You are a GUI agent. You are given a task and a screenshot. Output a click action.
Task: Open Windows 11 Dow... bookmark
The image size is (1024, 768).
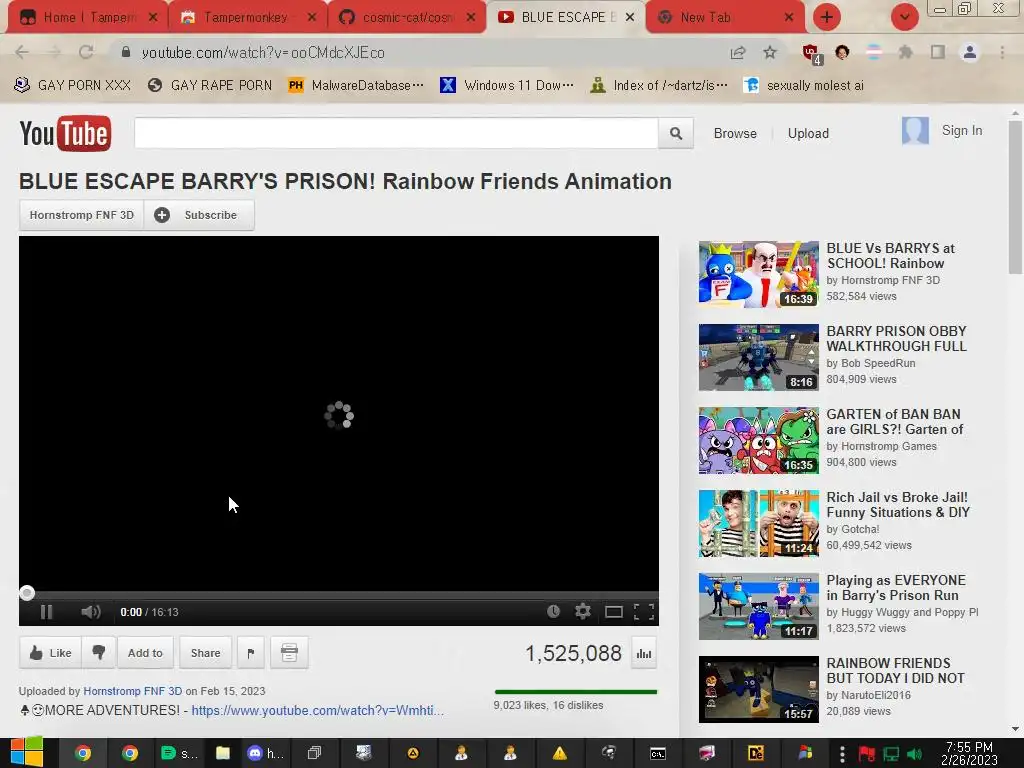pyautogui.click(x=507, y=85)
